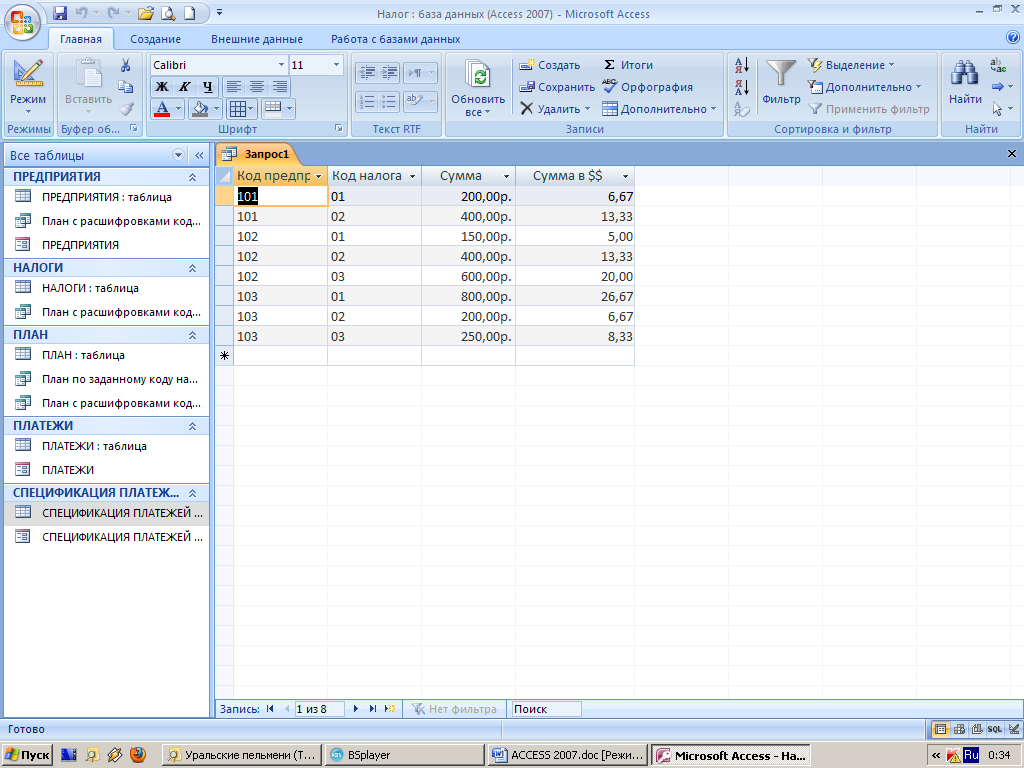Save via quick access floppy icon
1024x768 pixels.
60,13
